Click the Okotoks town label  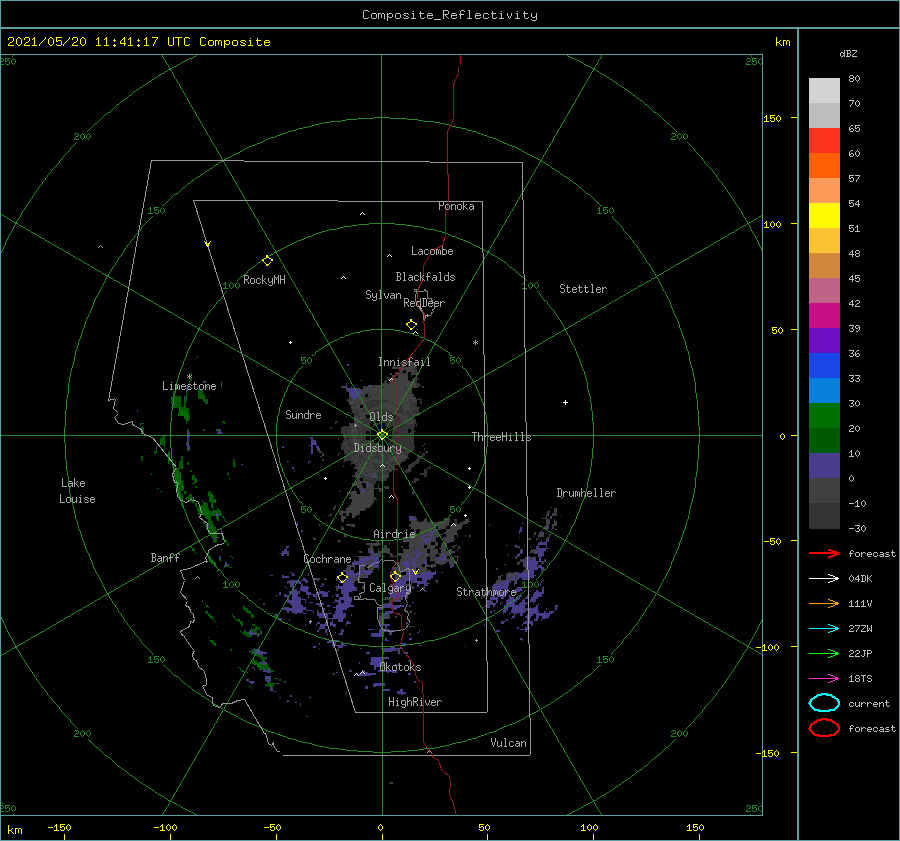400,667
